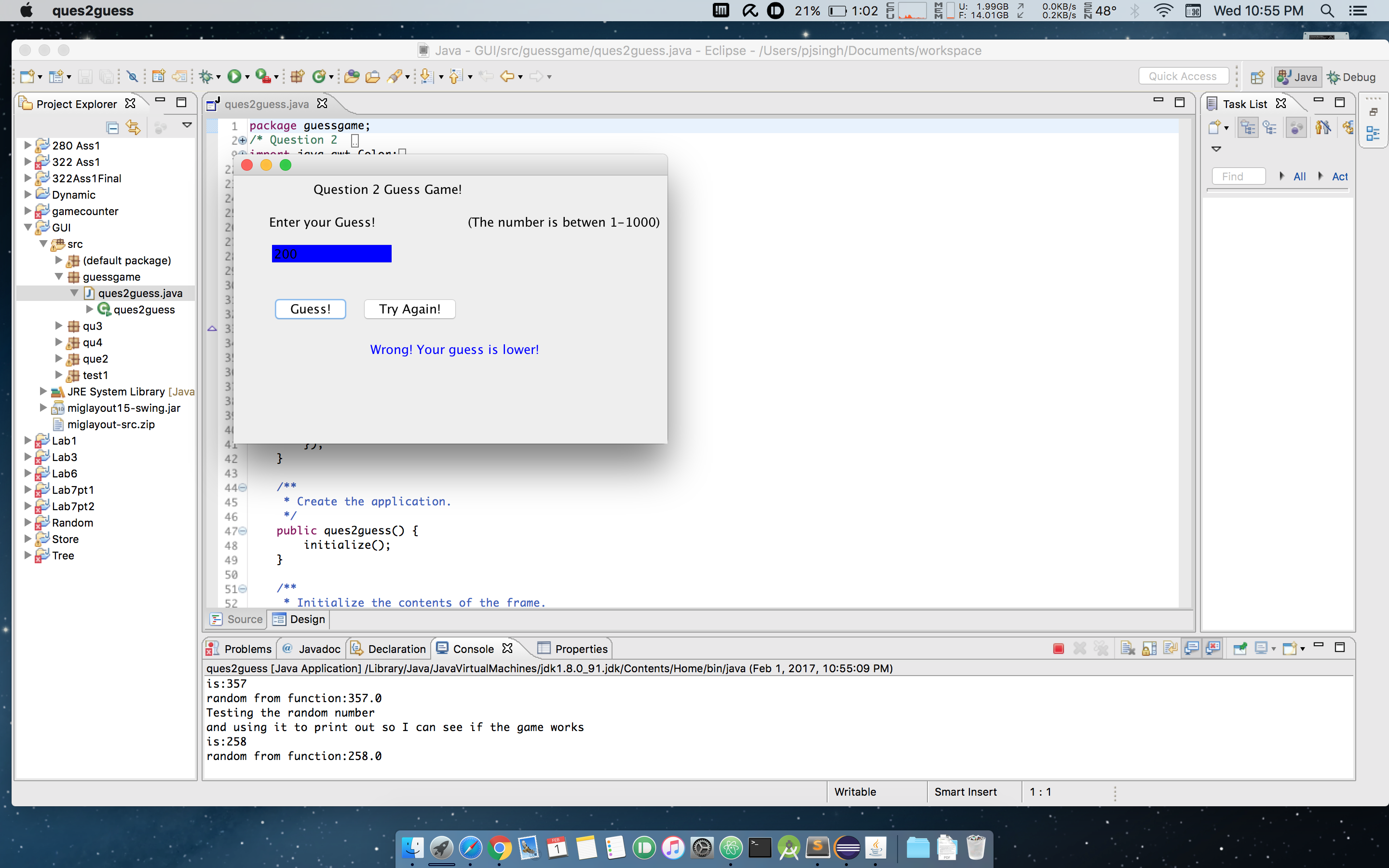Click the Find field in Task List
The width and height of the screenshot is (1389, 868).
1239,176
